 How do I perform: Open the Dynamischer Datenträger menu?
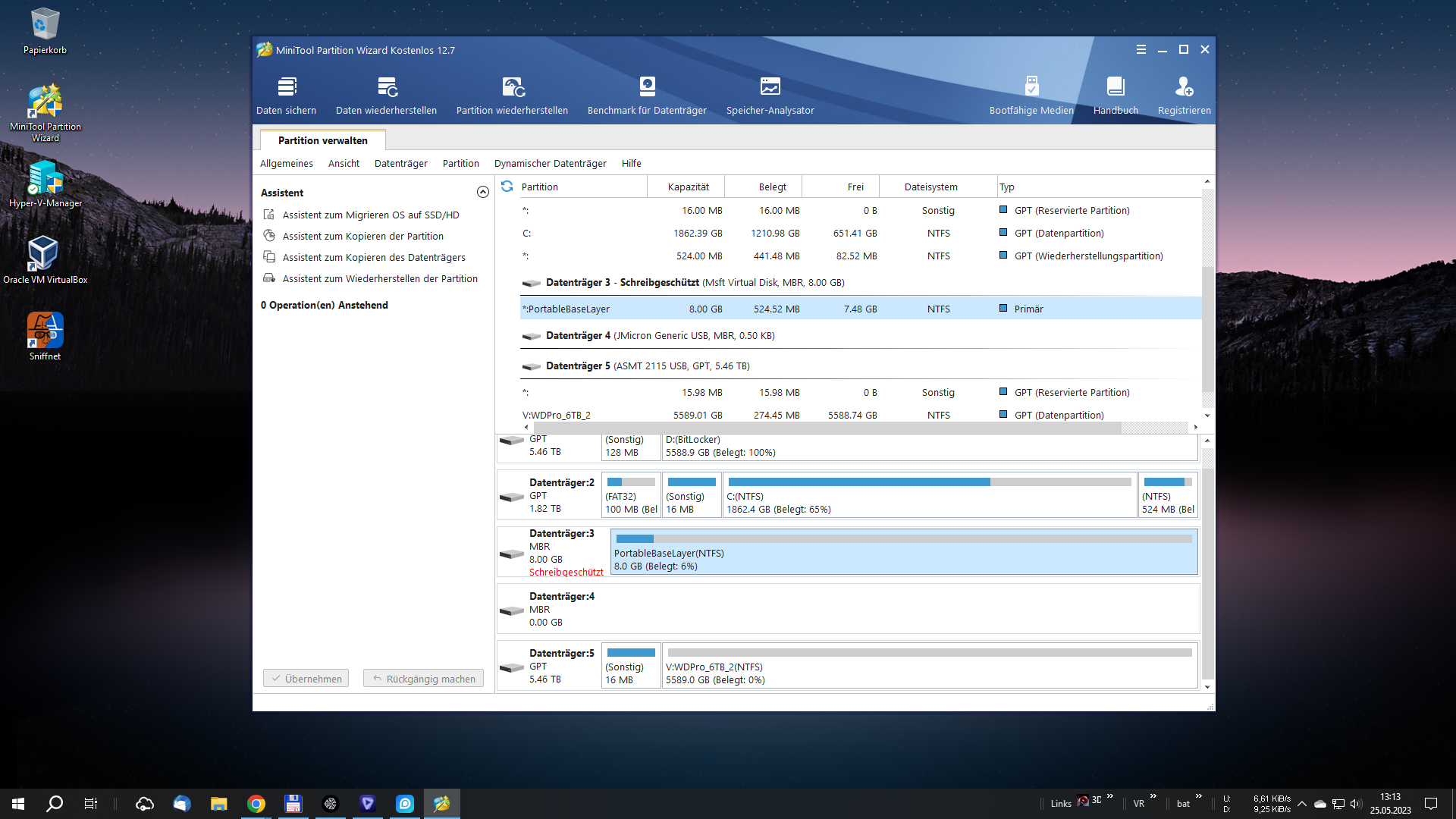(550, 164)
